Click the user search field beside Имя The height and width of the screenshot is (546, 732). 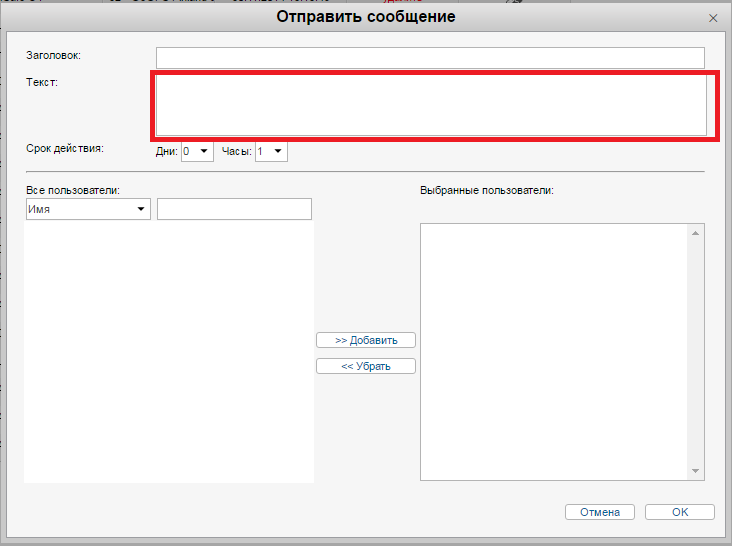tap(234, 209)
